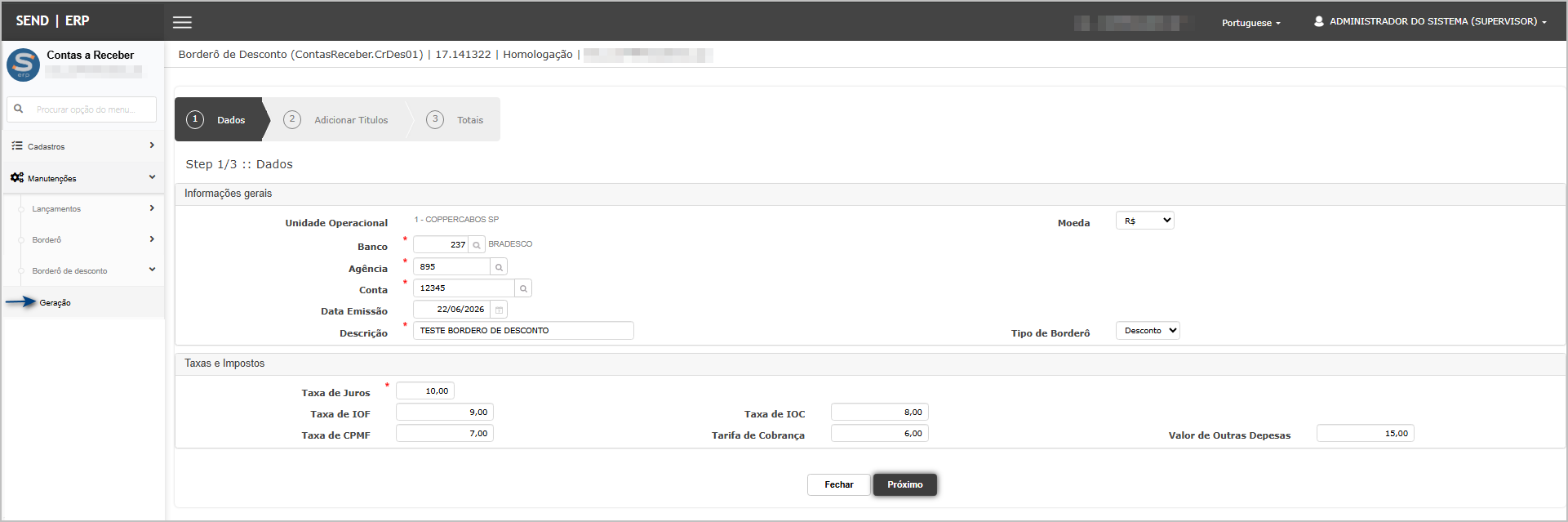Open the Agência lookup search icon
This screenshot has width=1568, height=522.
pos(499,267)
